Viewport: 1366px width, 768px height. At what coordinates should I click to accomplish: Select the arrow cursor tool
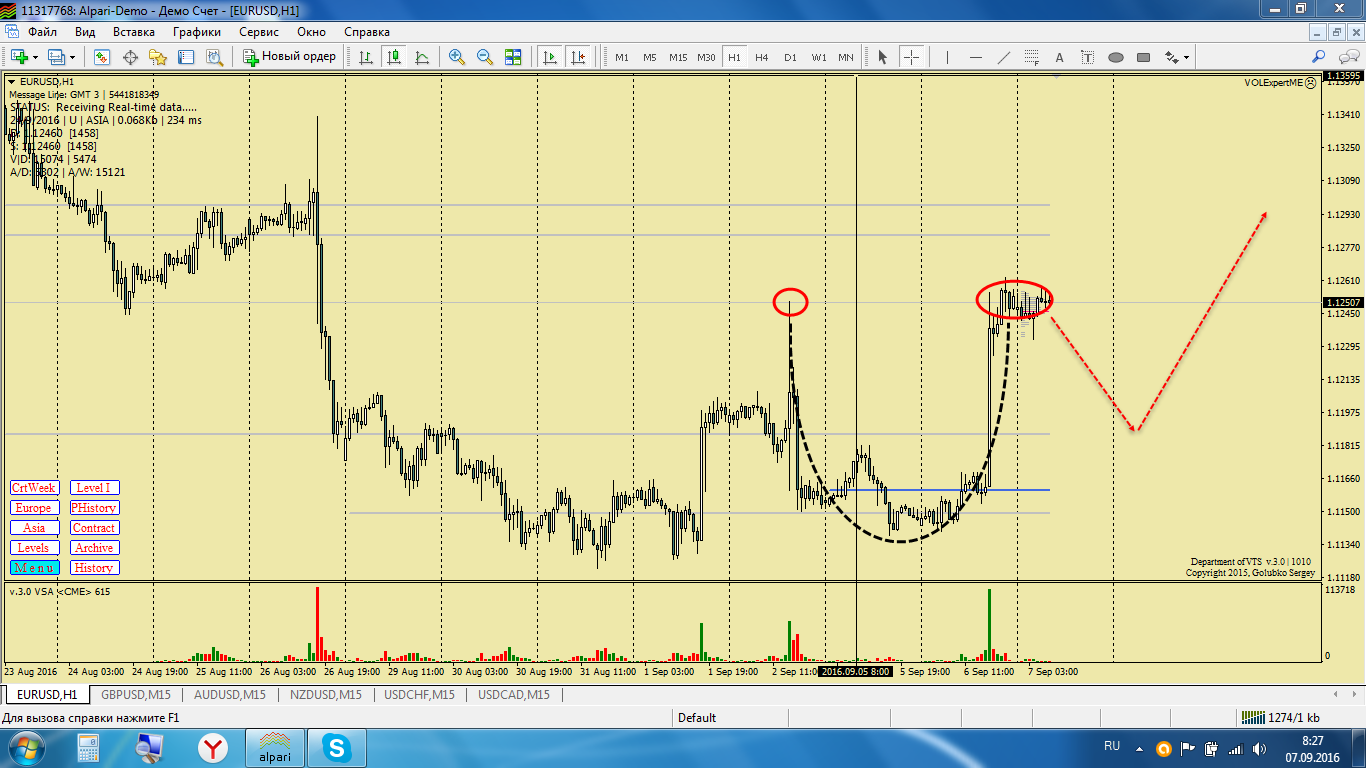pyautogui.click(x=883, y=57)
